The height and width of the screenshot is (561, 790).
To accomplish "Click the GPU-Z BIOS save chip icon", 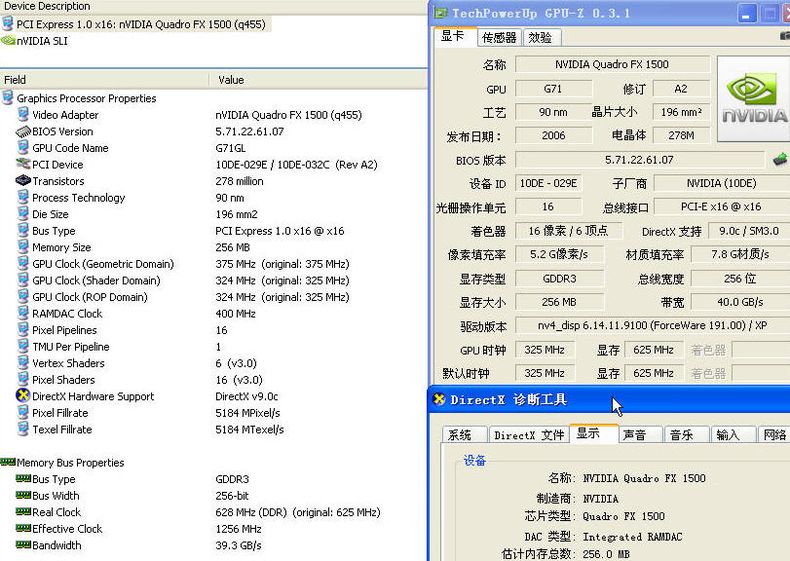I will [x=780, y=159].
